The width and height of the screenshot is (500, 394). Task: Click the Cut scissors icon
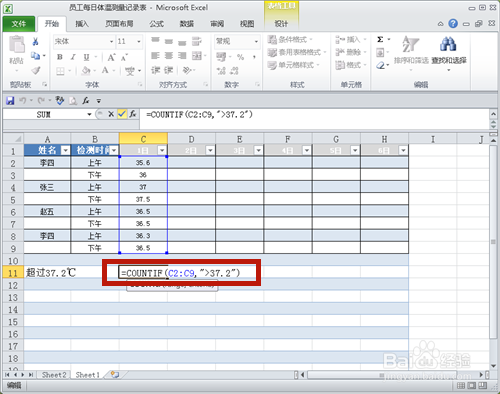pos(35,41)
